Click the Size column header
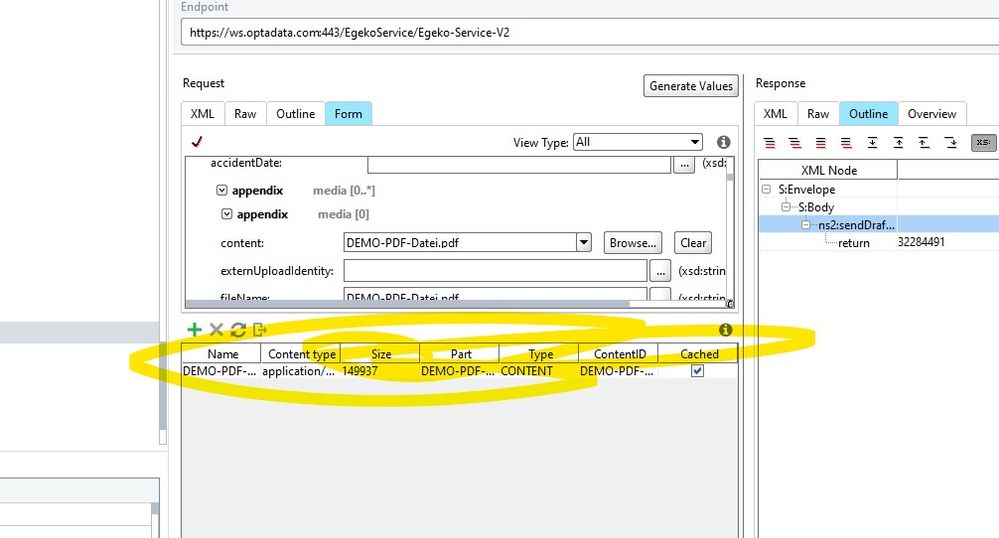The width and height of the screenshot is (999, 538). 381,354
